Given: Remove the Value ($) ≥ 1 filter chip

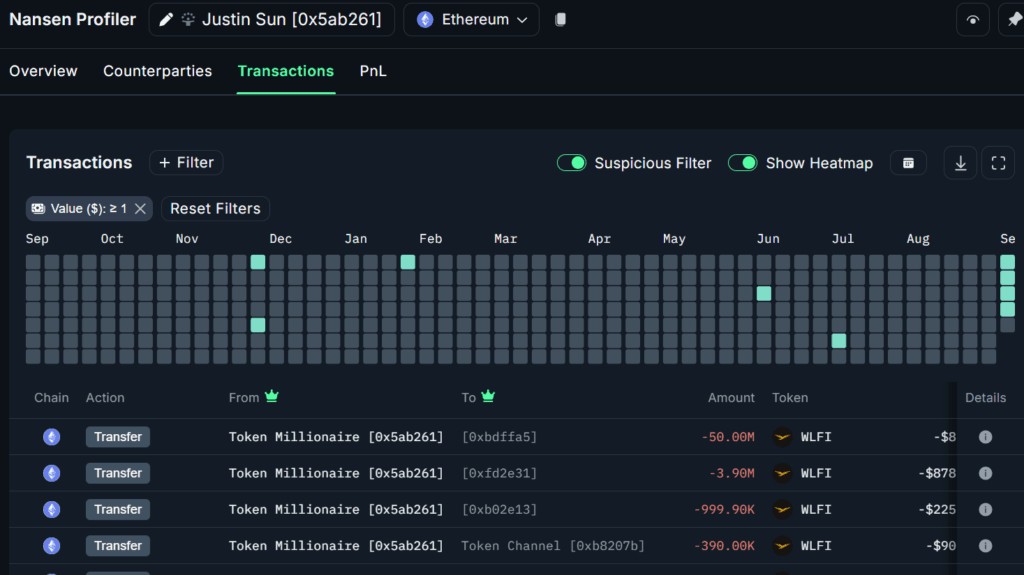Looking at the screenshot, I should (x=140, y=208).
